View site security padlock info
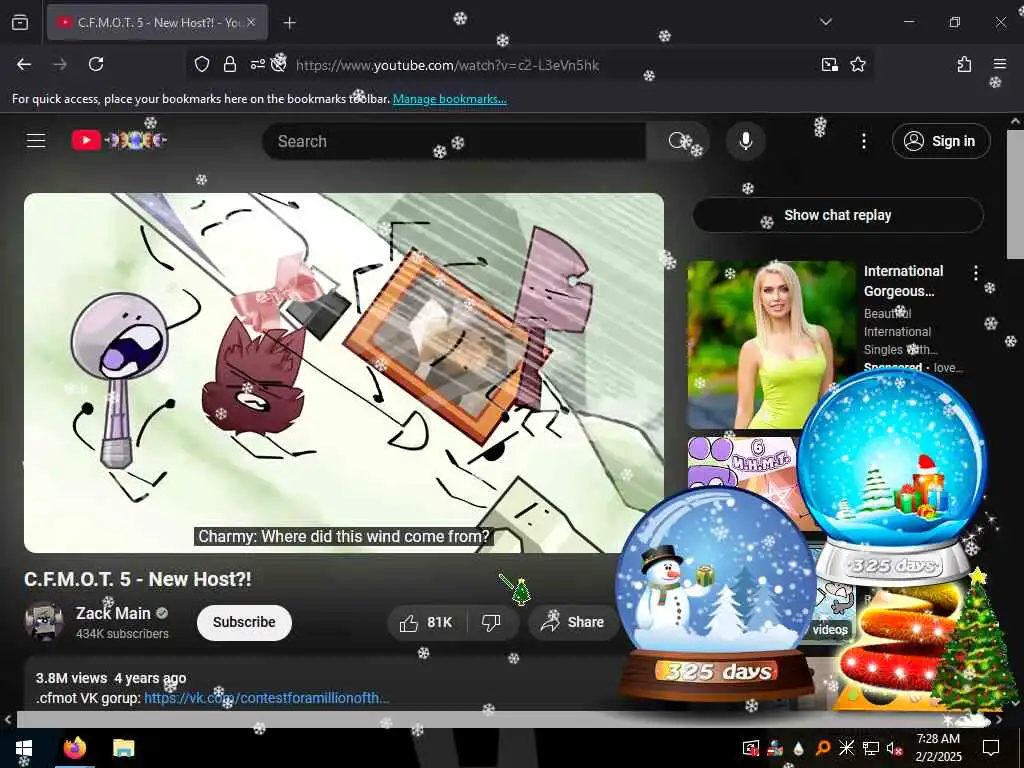 coord(229,64)
